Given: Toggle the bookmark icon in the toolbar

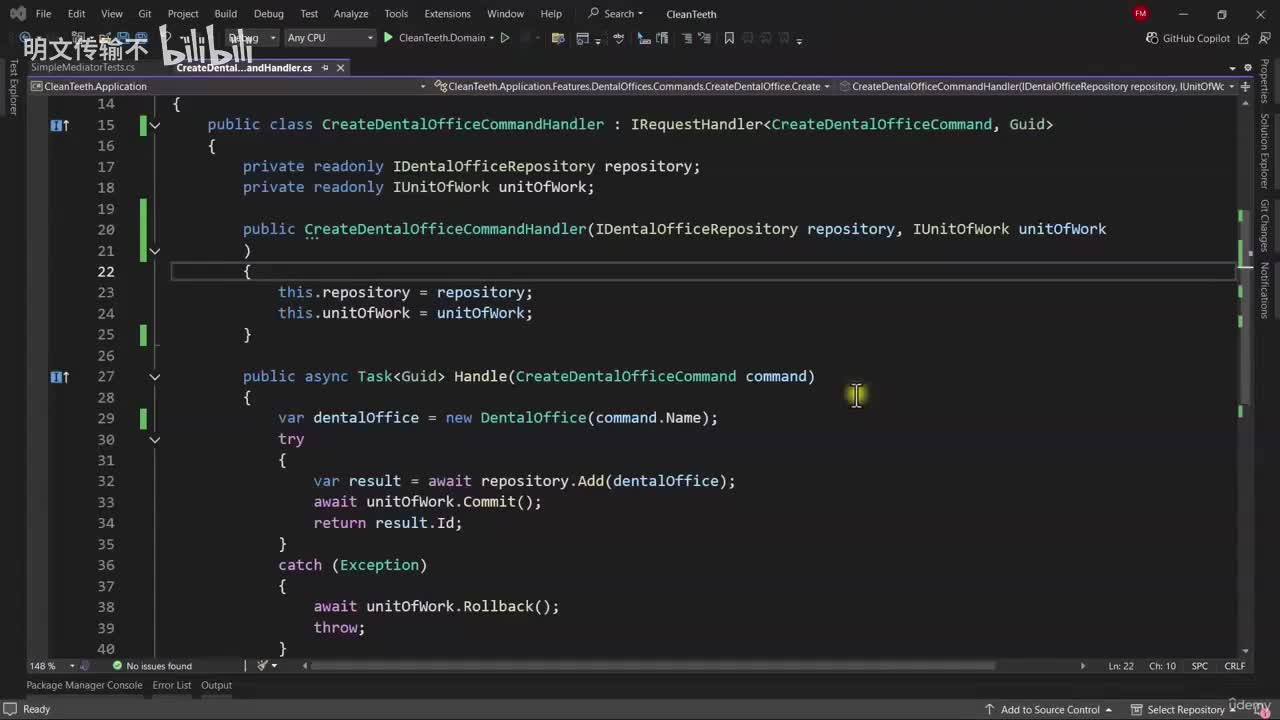Looking at the screenshot, I should coord(729,38).
